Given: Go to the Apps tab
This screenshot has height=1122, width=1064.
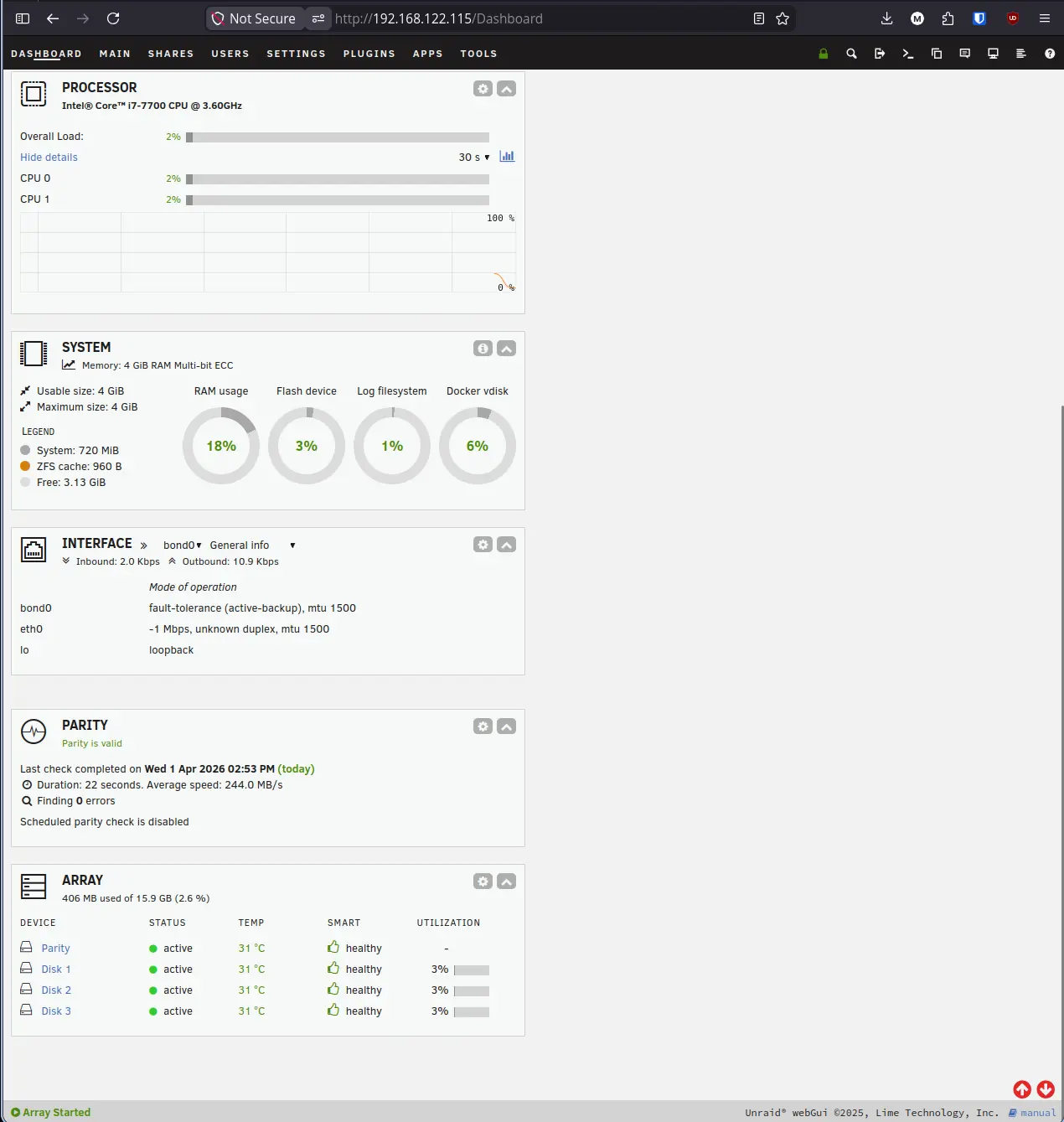Looking at the screenshot, I should tap(427, 54).
